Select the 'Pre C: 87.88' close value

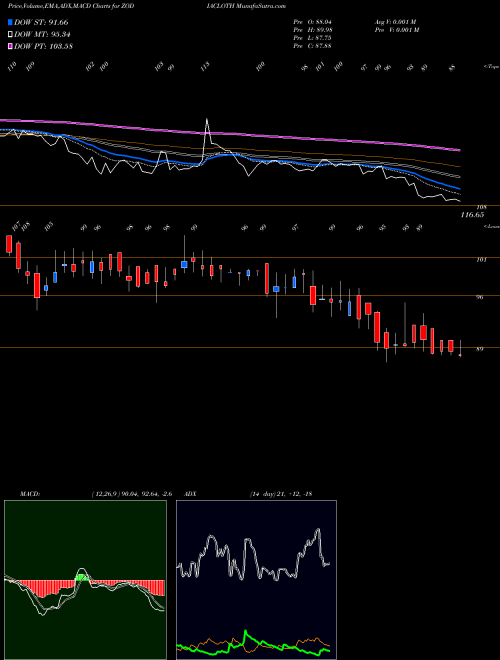[312, 46]
